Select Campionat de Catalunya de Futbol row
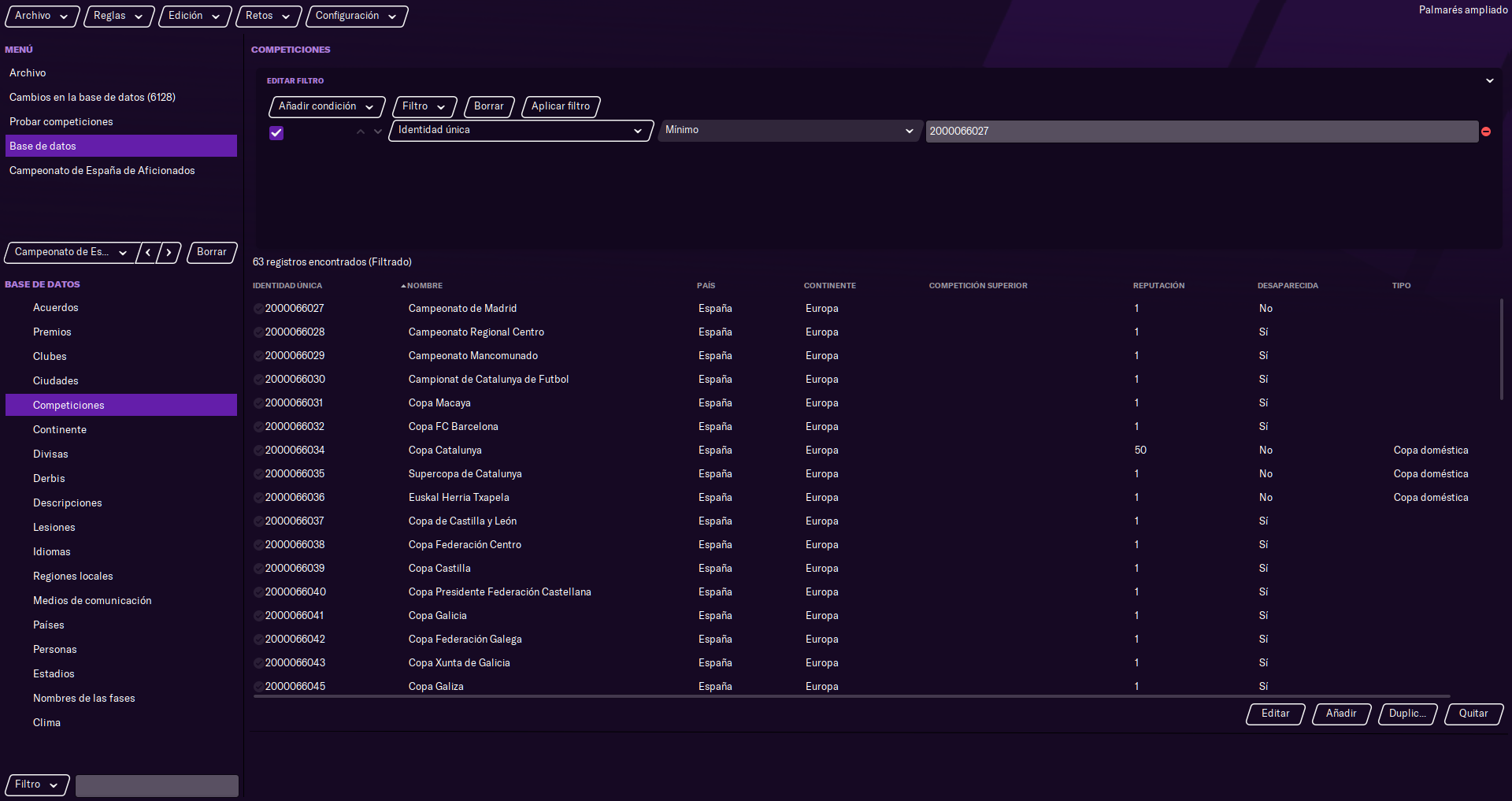1512x801 pixels. (x=874, y=380)
